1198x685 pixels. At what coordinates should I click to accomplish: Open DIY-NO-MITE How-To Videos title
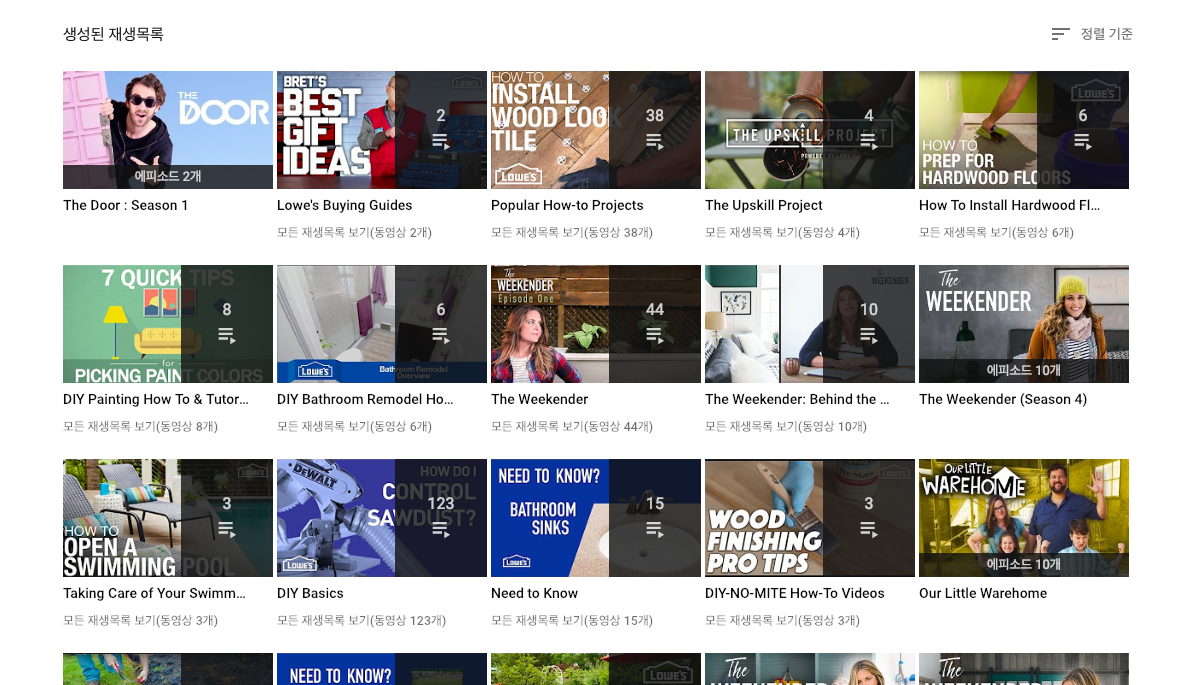(x=795, y=593)
